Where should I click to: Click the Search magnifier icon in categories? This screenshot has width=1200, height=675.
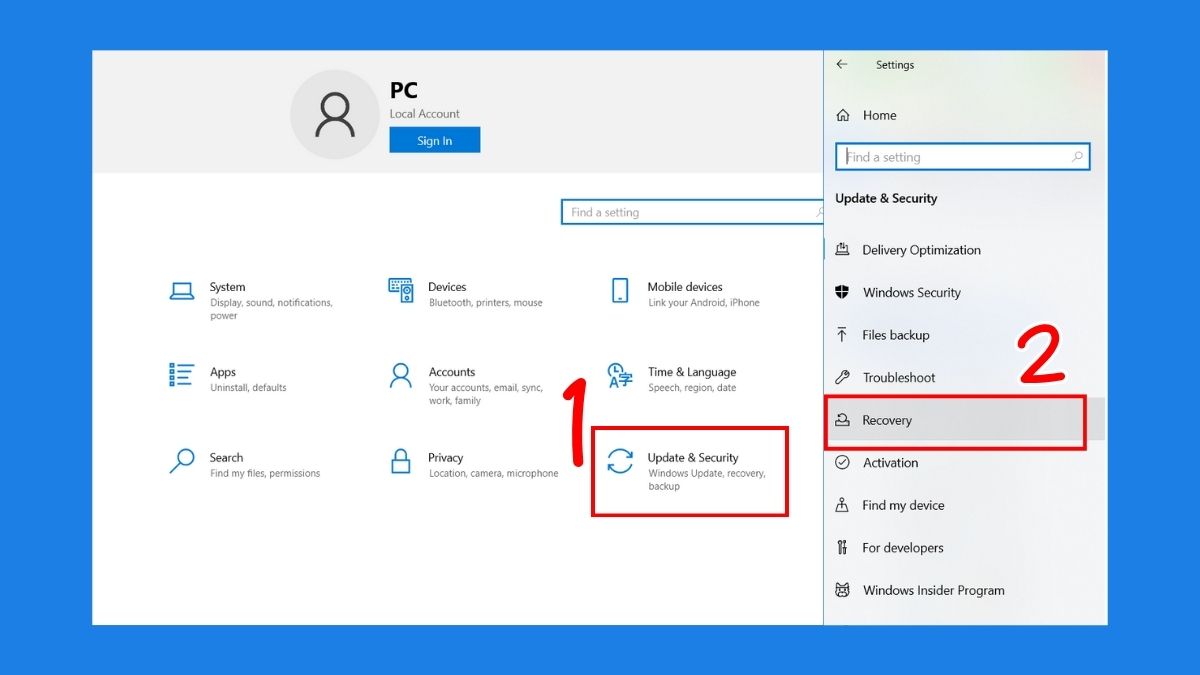pyautogui.click(x=182, y=461)
